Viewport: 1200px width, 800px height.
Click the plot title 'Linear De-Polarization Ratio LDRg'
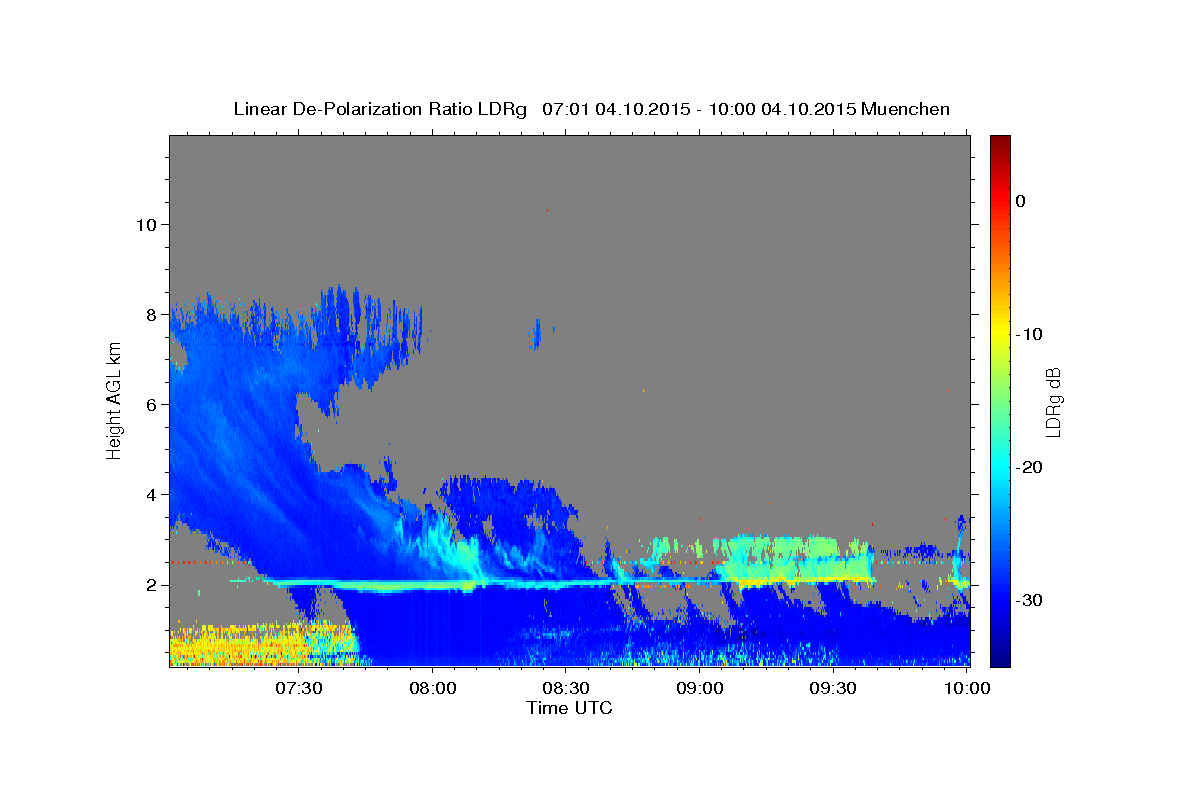point(380,109)
